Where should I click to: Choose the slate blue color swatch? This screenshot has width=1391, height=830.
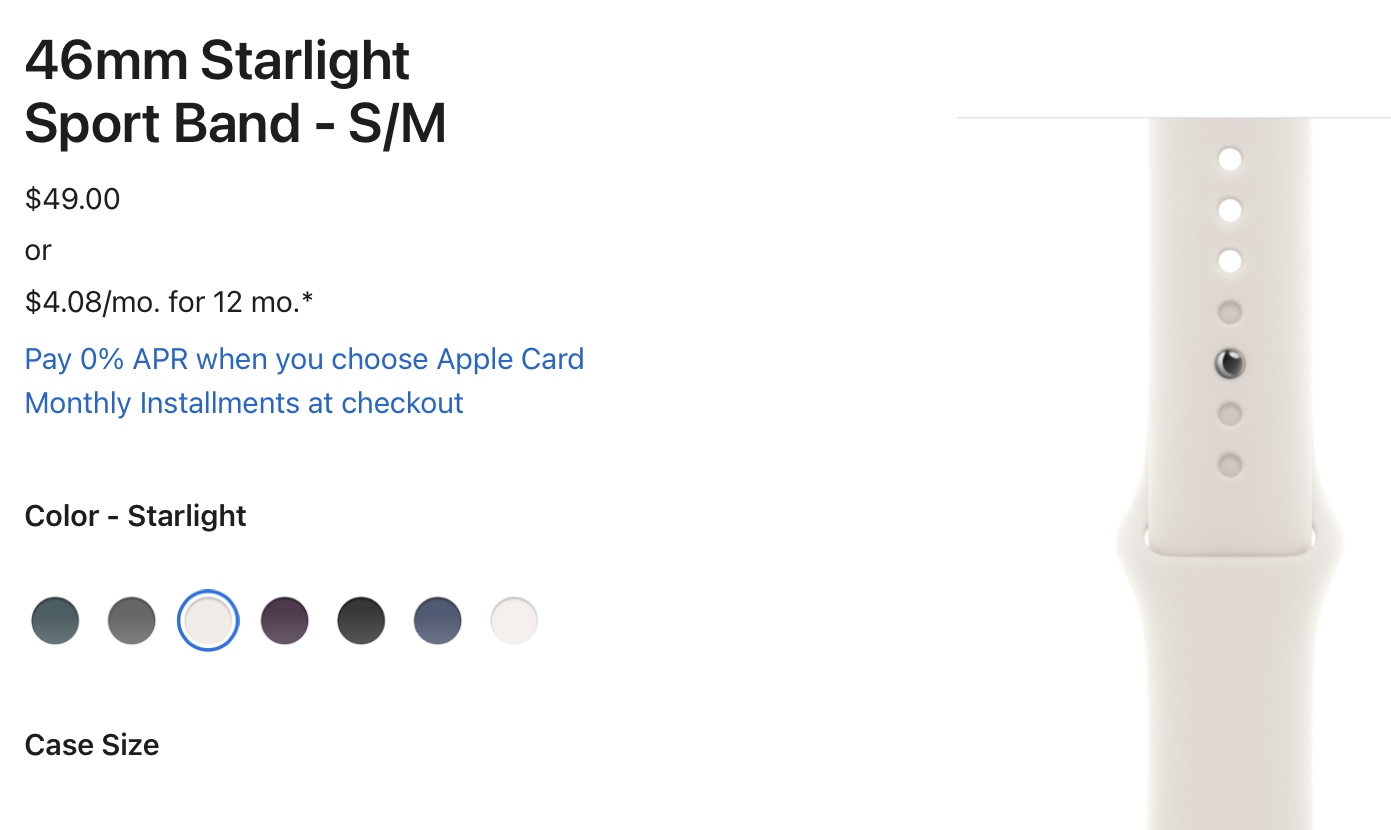pyautogui.click(x=438, y=621)
